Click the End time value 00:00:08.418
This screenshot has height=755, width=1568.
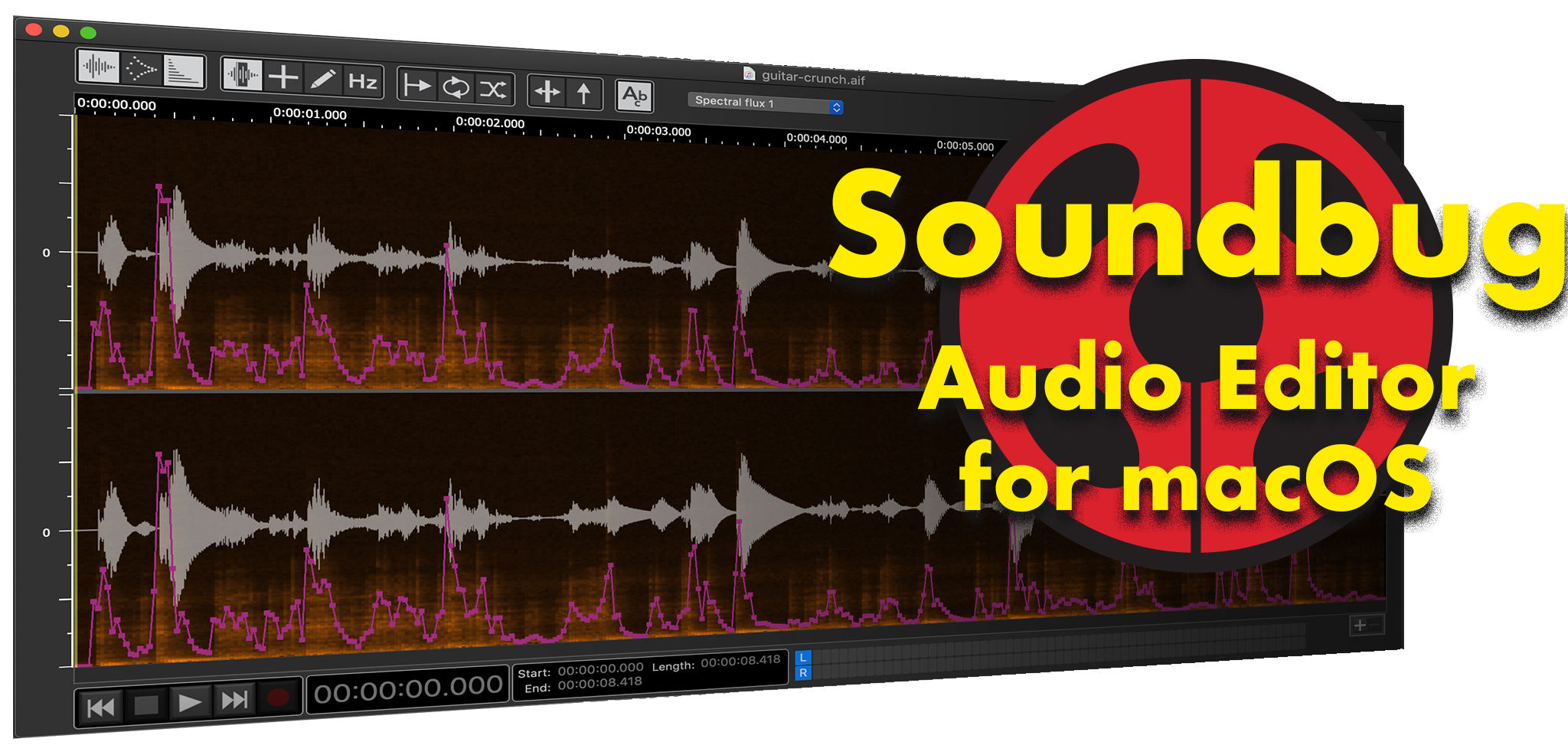point(599,684)
